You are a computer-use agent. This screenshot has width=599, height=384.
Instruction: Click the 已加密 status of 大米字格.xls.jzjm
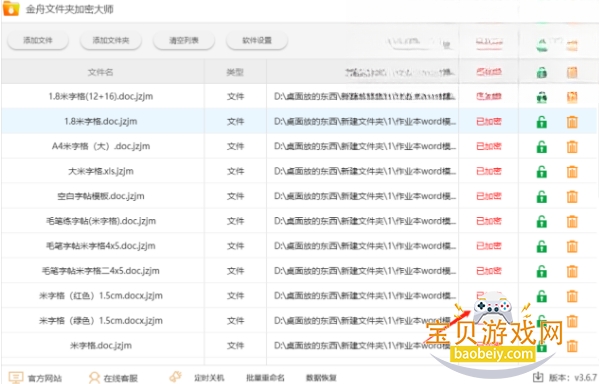click(x=489, y=171)
